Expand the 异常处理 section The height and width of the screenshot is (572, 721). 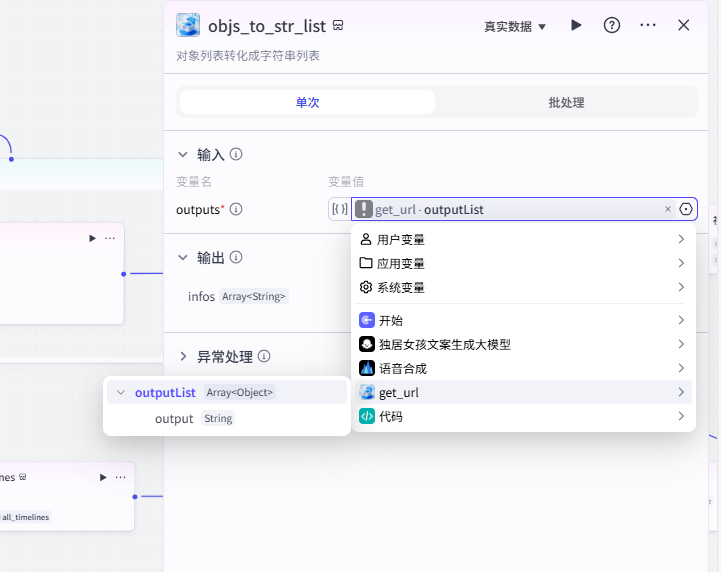(183, 356)
